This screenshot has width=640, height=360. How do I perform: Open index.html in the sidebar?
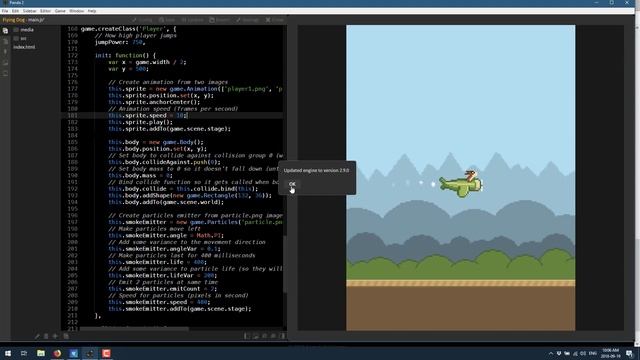click(24, 47)
